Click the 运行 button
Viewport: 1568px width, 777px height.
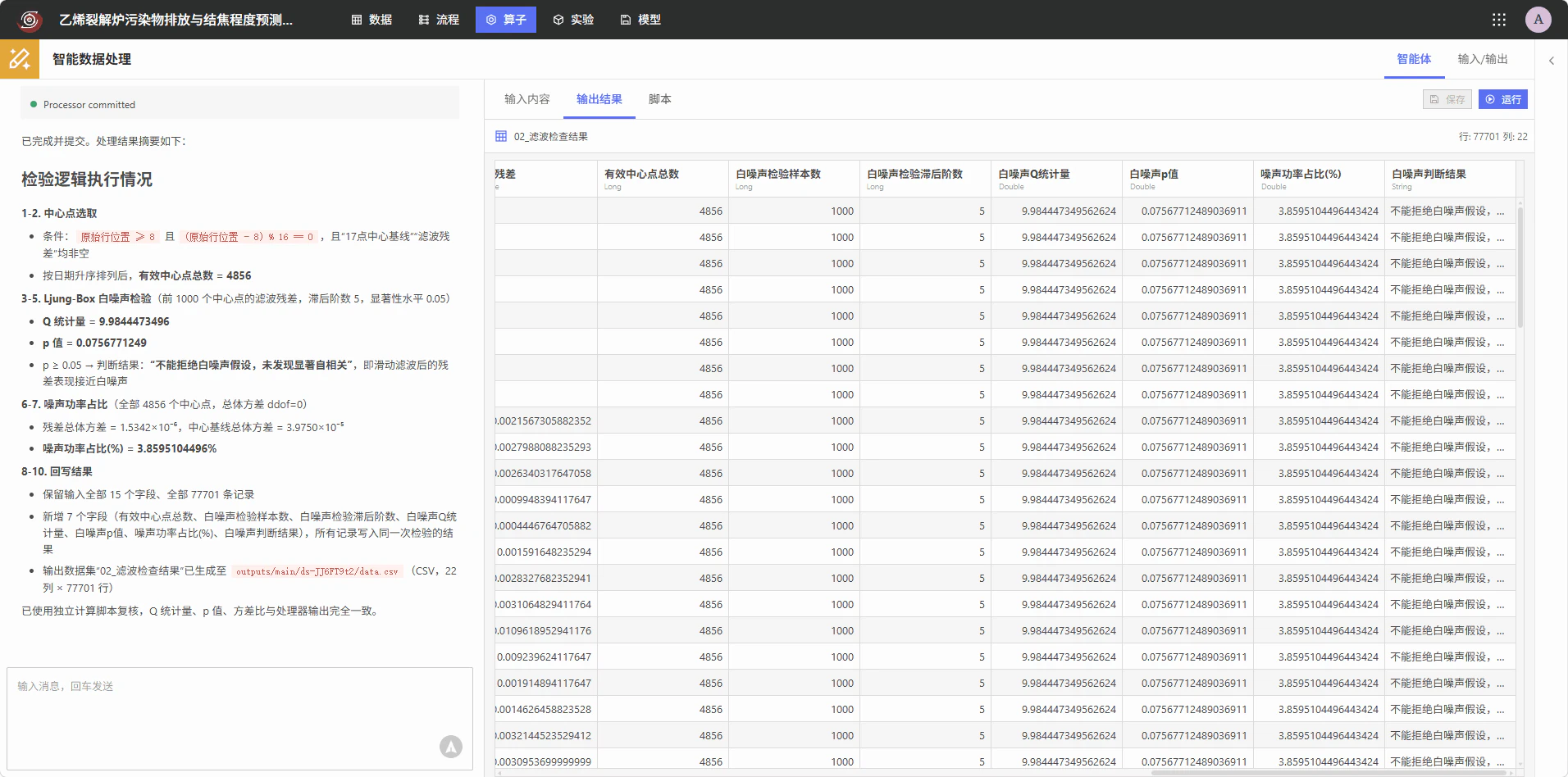[1503, 99]
